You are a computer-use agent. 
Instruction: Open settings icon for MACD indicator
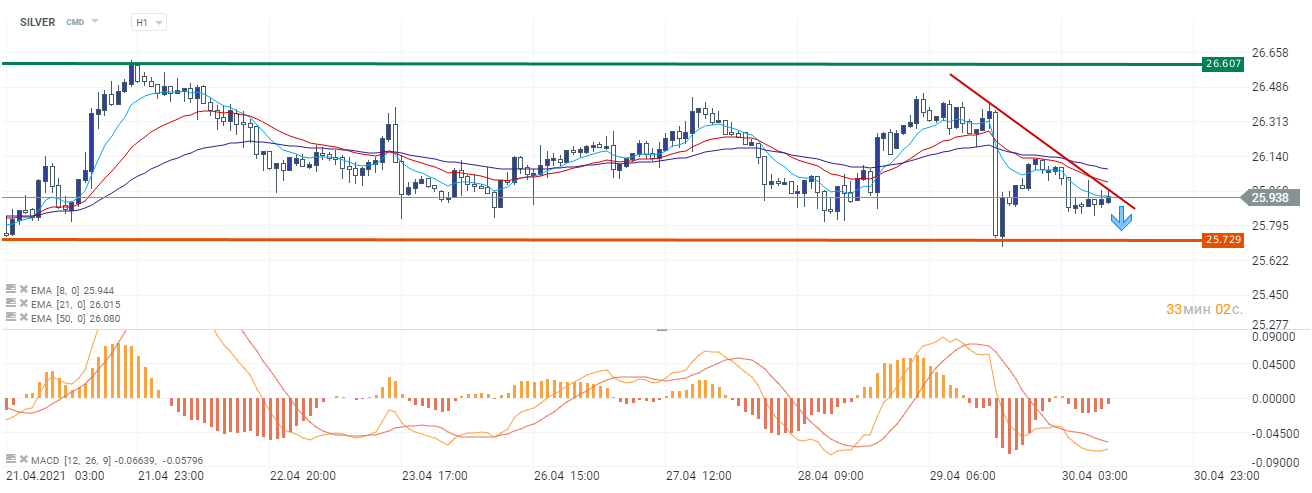pyautogui.click(x=10, y=458)
